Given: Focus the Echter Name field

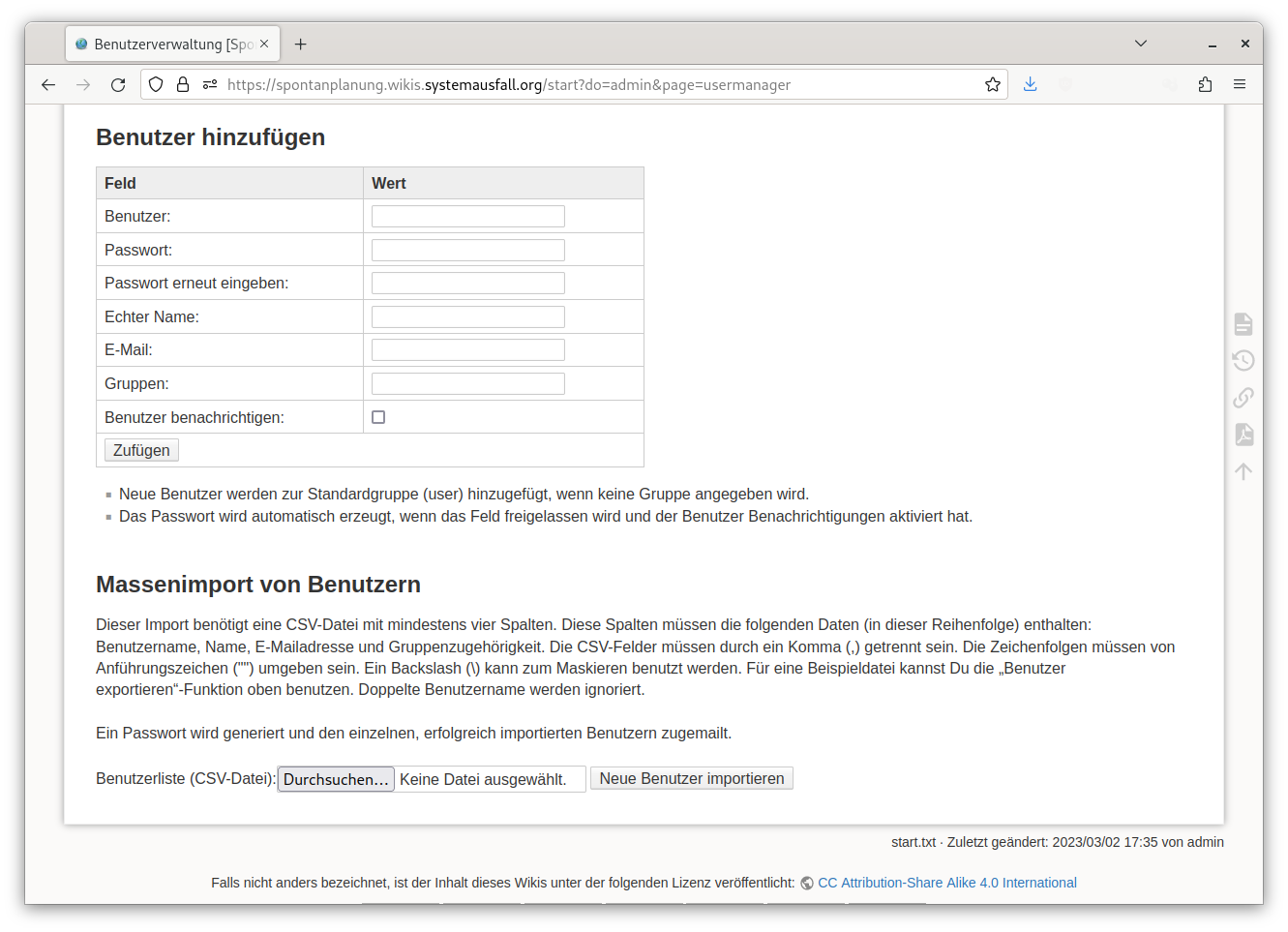Looking at the screenshot, I should point(468,316).
